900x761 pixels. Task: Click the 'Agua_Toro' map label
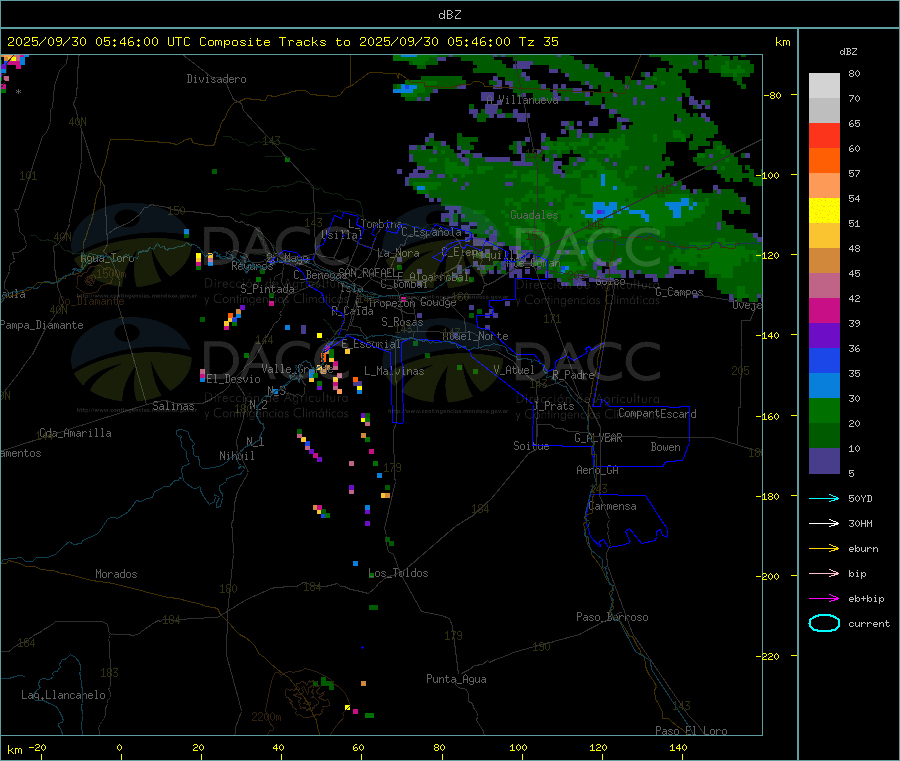click(107, 258)
